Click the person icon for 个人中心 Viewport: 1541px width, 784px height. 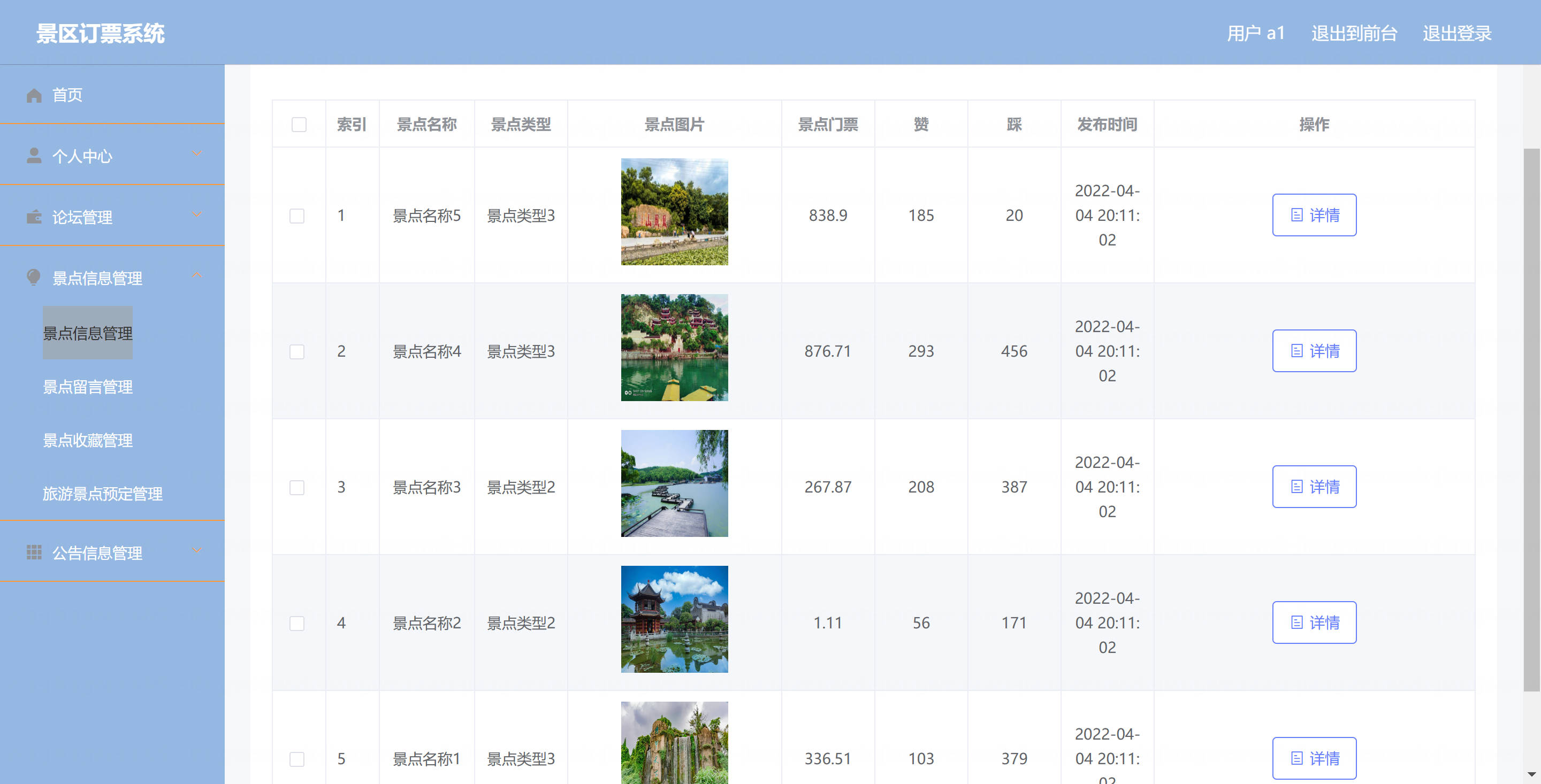coord(34,156)
